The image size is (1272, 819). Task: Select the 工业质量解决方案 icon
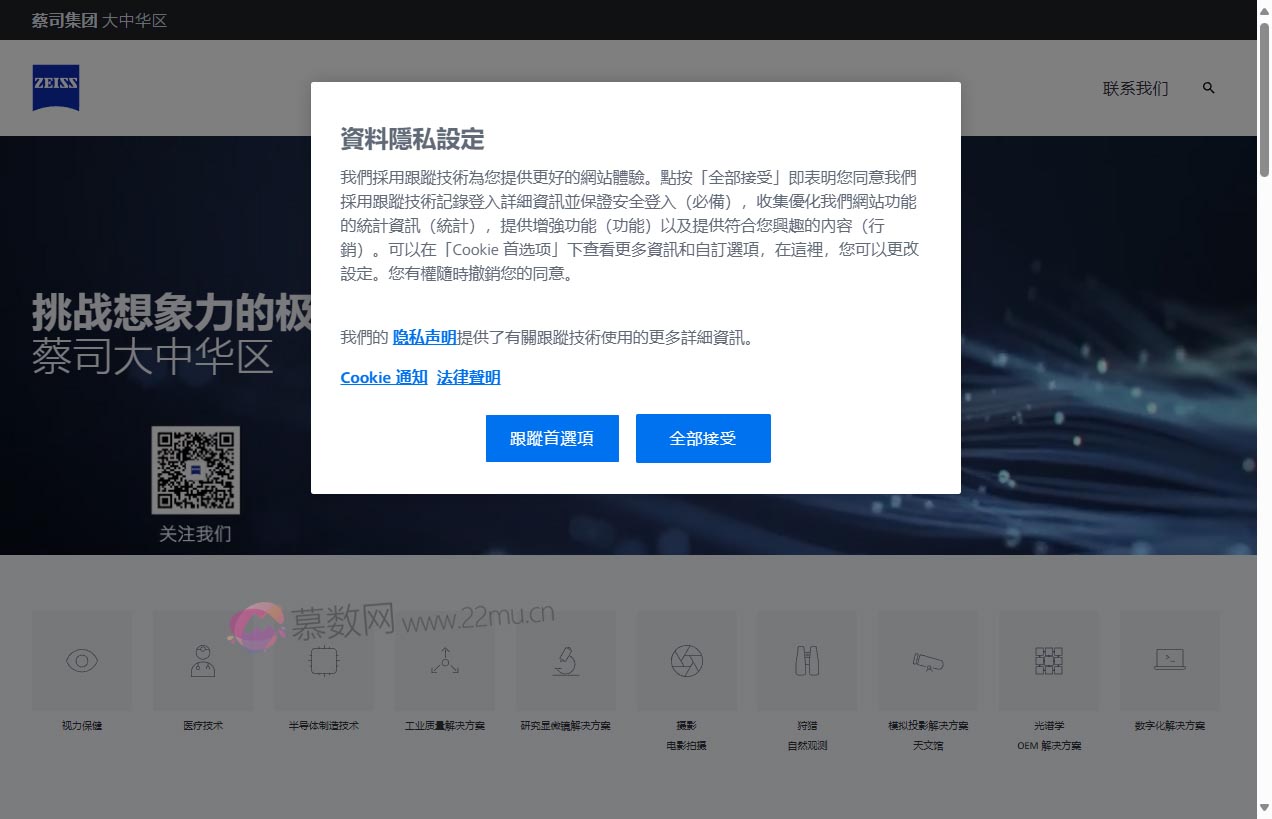coord(444,660)
